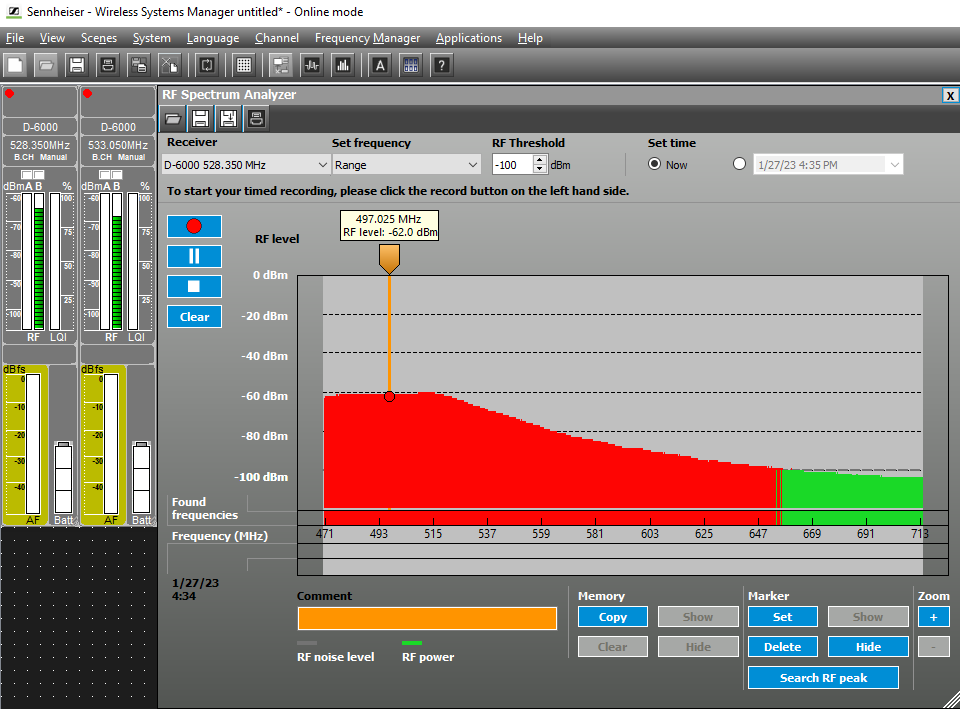Click the battery indicator of the first D-6000 channel
This screenshot has height=709, width=960.
pyautogui.click(x=63, y=478)
